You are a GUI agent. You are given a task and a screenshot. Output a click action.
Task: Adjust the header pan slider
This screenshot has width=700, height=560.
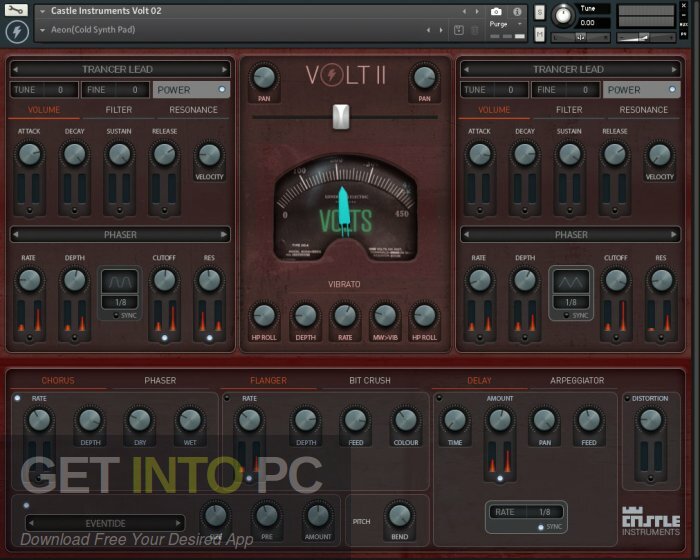580,38
